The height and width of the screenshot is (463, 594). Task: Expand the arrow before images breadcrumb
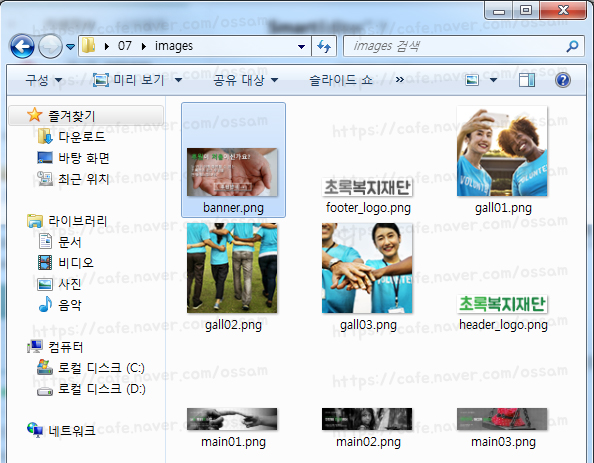[x=144, y=46]
